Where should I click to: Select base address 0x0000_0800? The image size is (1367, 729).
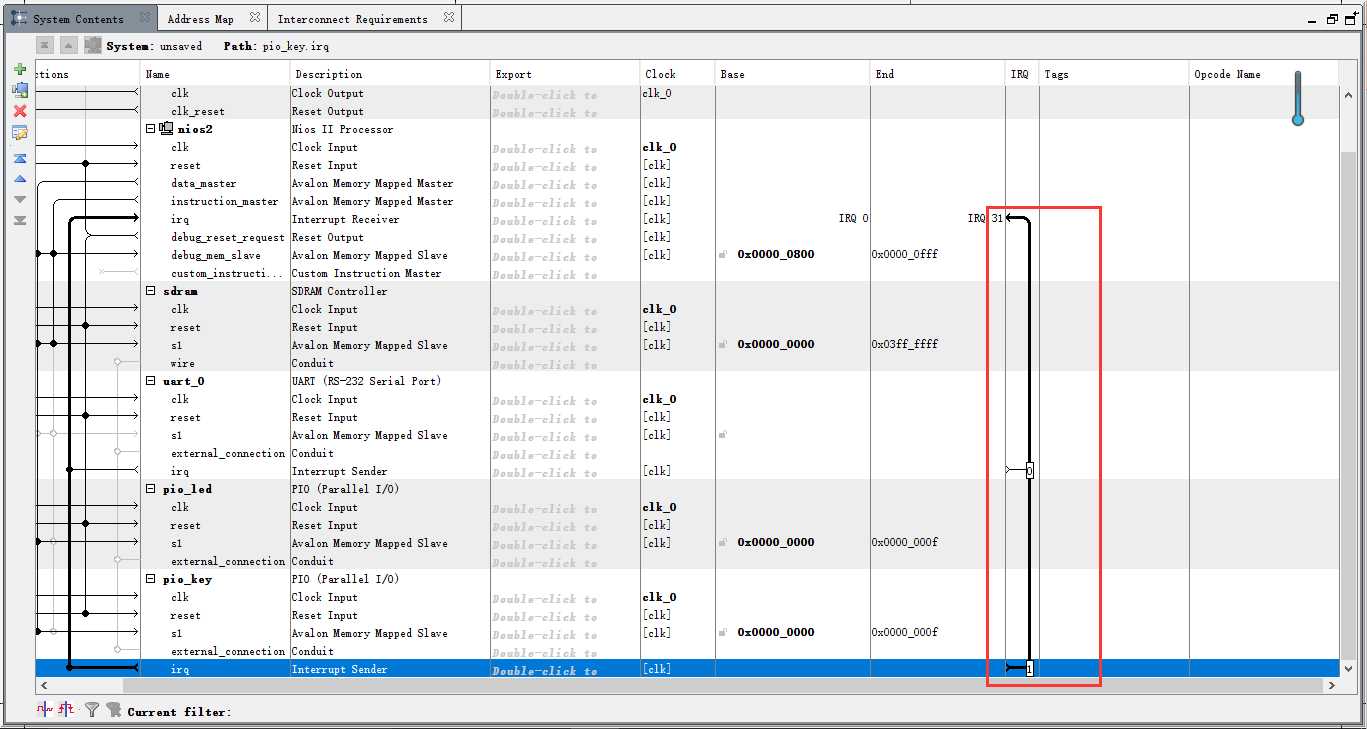point(776,254)
